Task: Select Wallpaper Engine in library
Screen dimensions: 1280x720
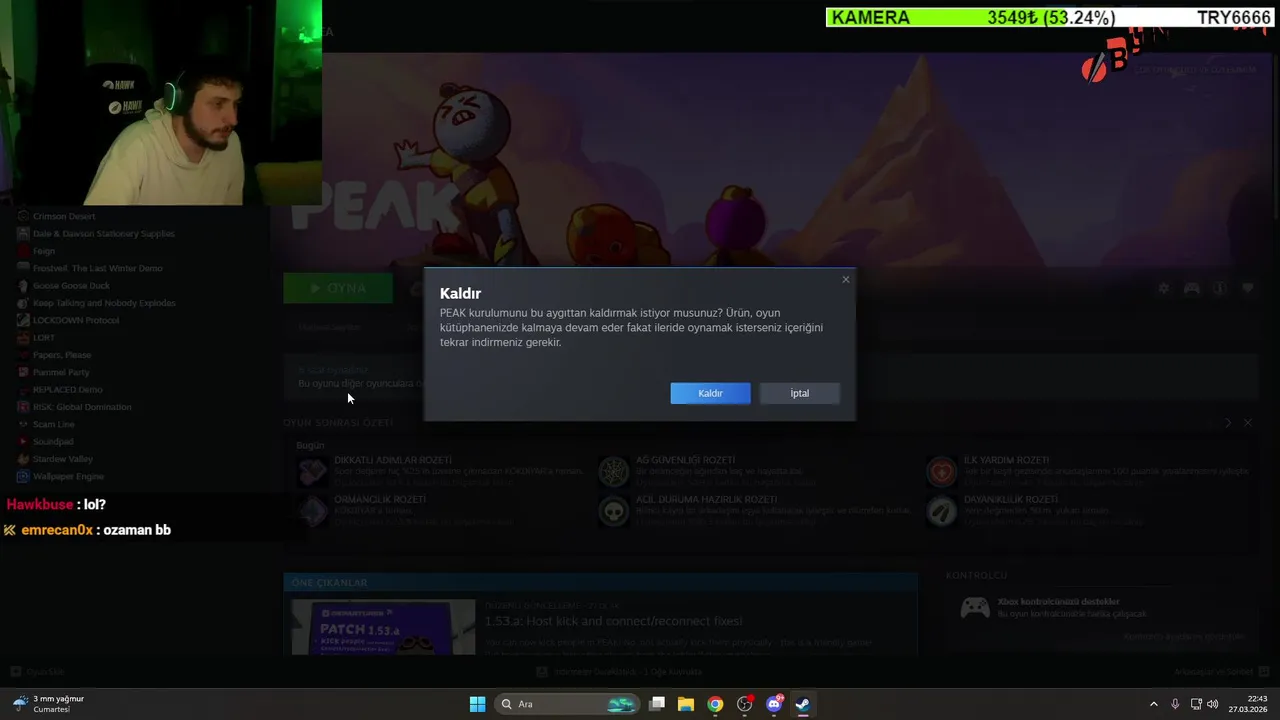Action: 68,476
